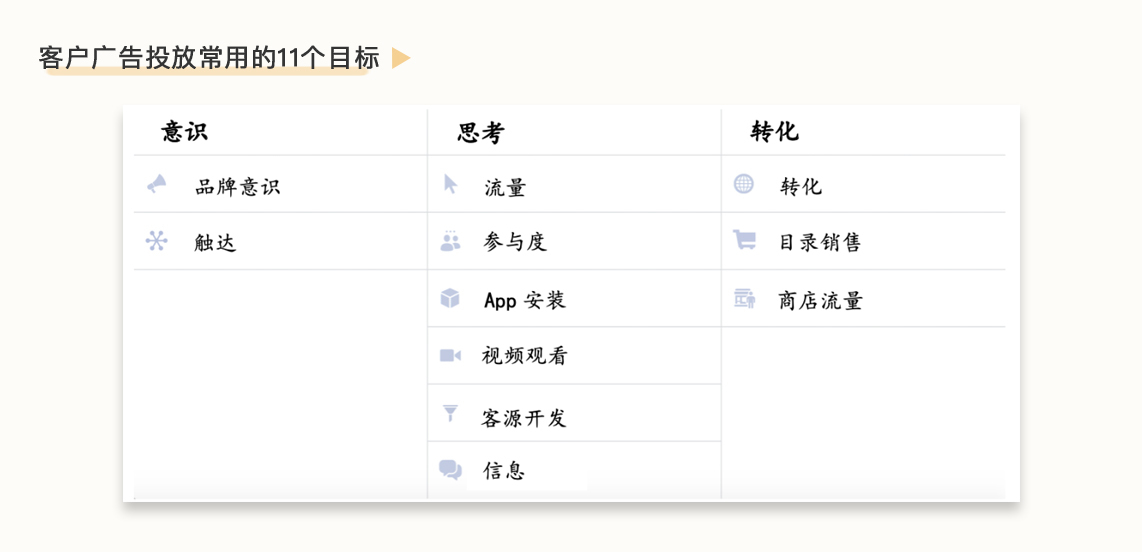This screenshot has width=1142, height=552.
Task: Click the orange triangle after the title
Action: click(400, 59)
